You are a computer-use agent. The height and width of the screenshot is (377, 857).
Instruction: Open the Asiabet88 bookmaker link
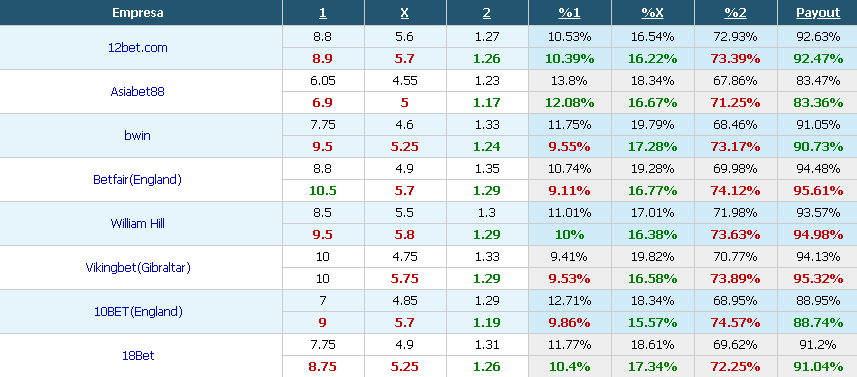pyautogui.click(x=138, y=91)
